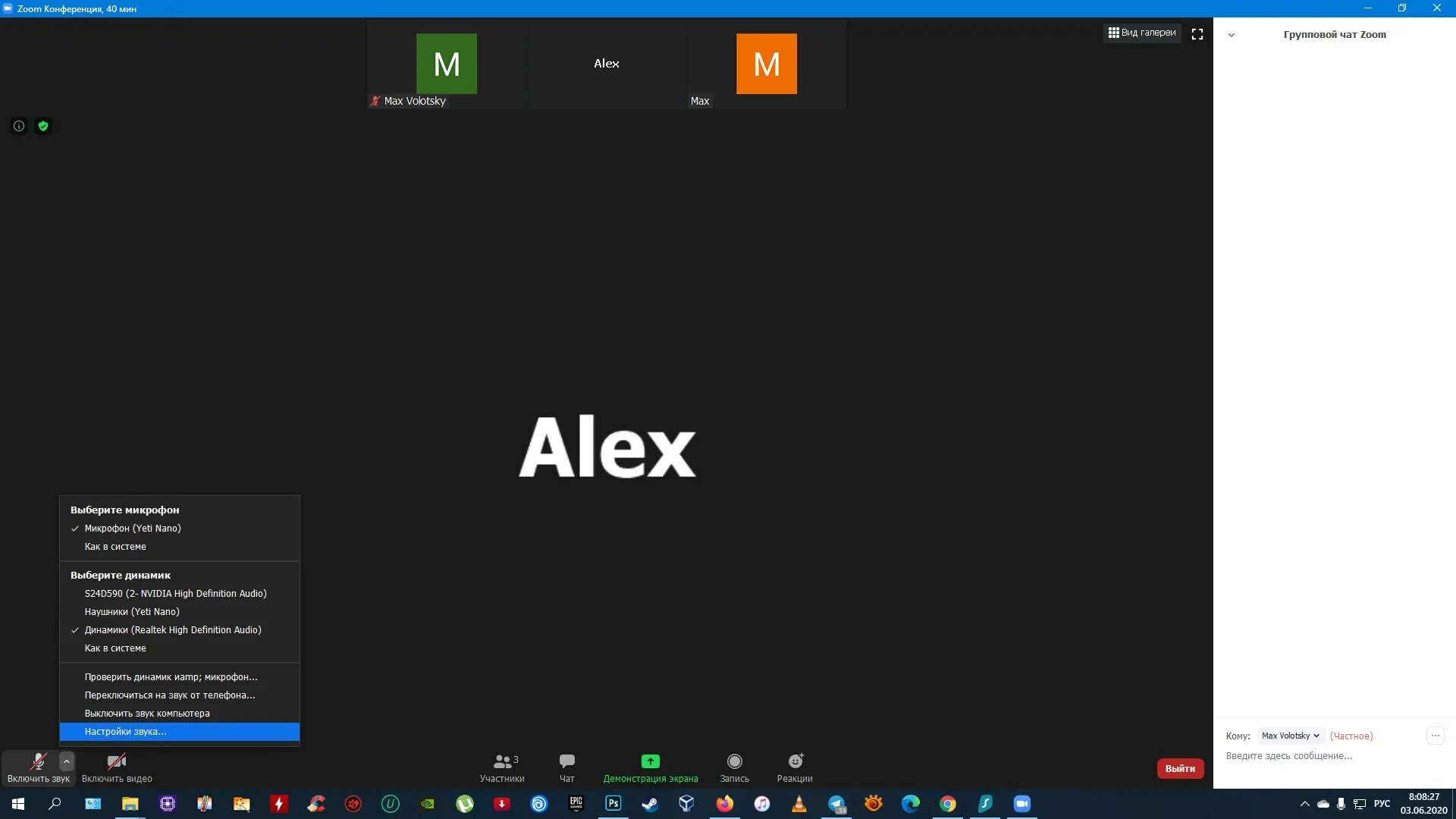Click the Chat bubble icon

click(566, 761)
